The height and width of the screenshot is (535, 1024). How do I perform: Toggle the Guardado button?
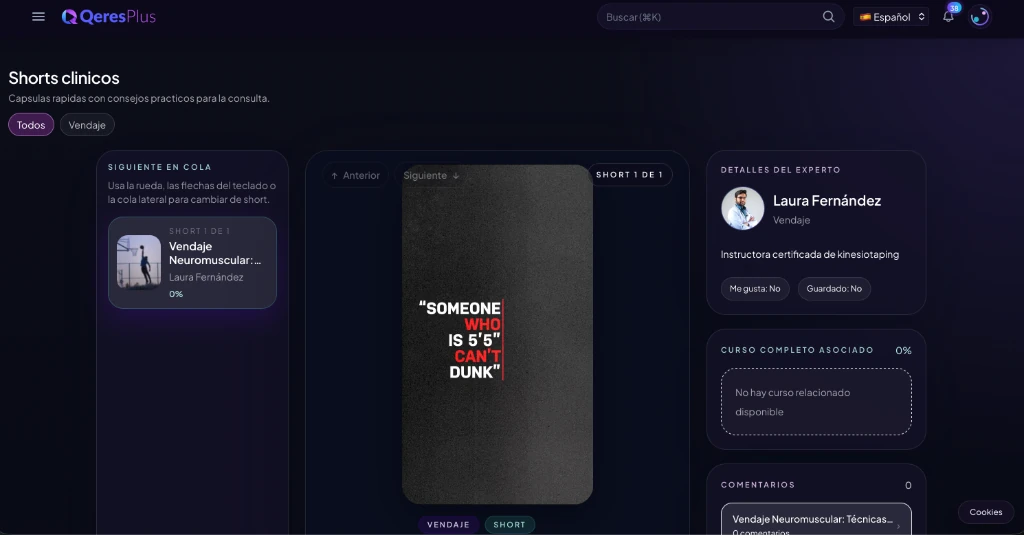834,289
